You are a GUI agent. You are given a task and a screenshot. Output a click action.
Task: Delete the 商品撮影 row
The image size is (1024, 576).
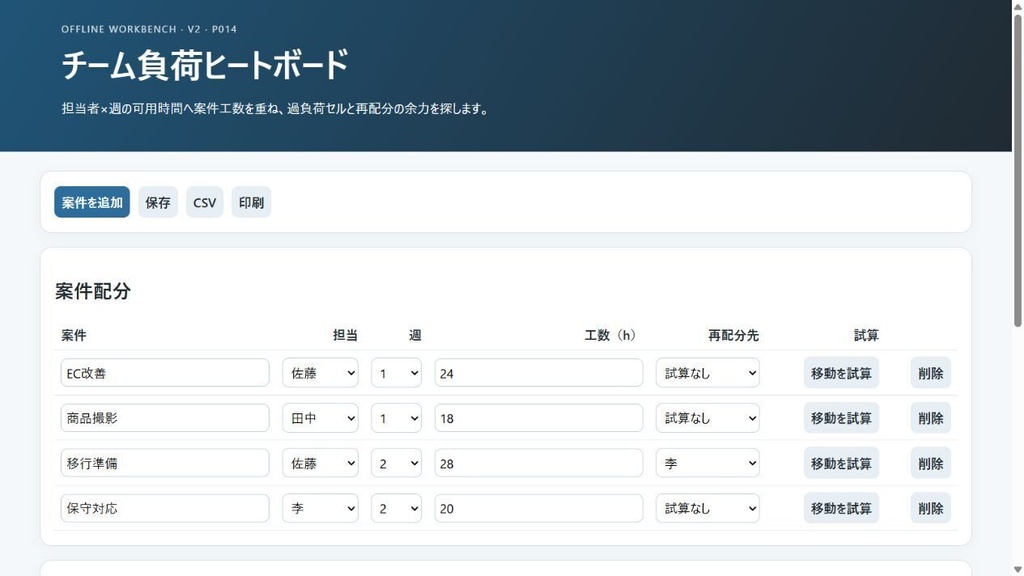click(x=931, y=418)
